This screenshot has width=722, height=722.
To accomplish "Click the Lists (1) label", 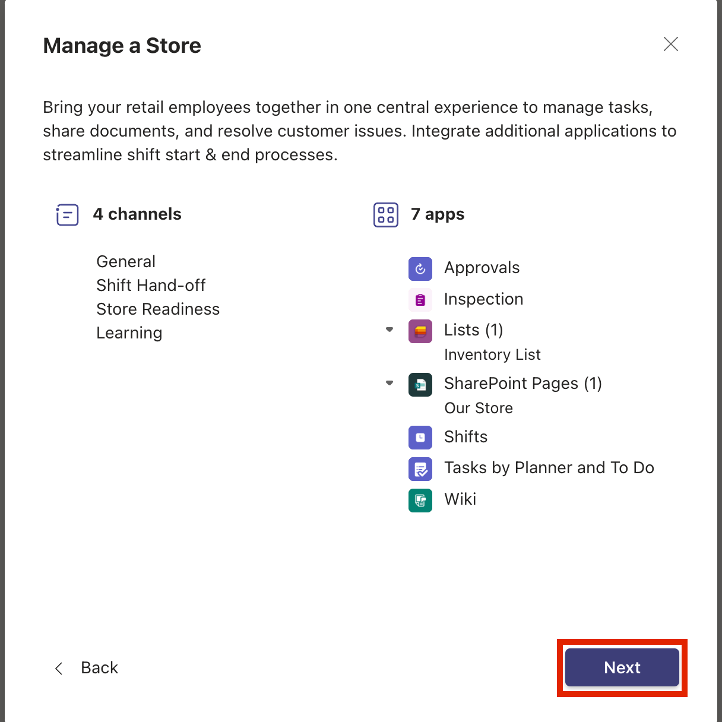I will 473,330.
